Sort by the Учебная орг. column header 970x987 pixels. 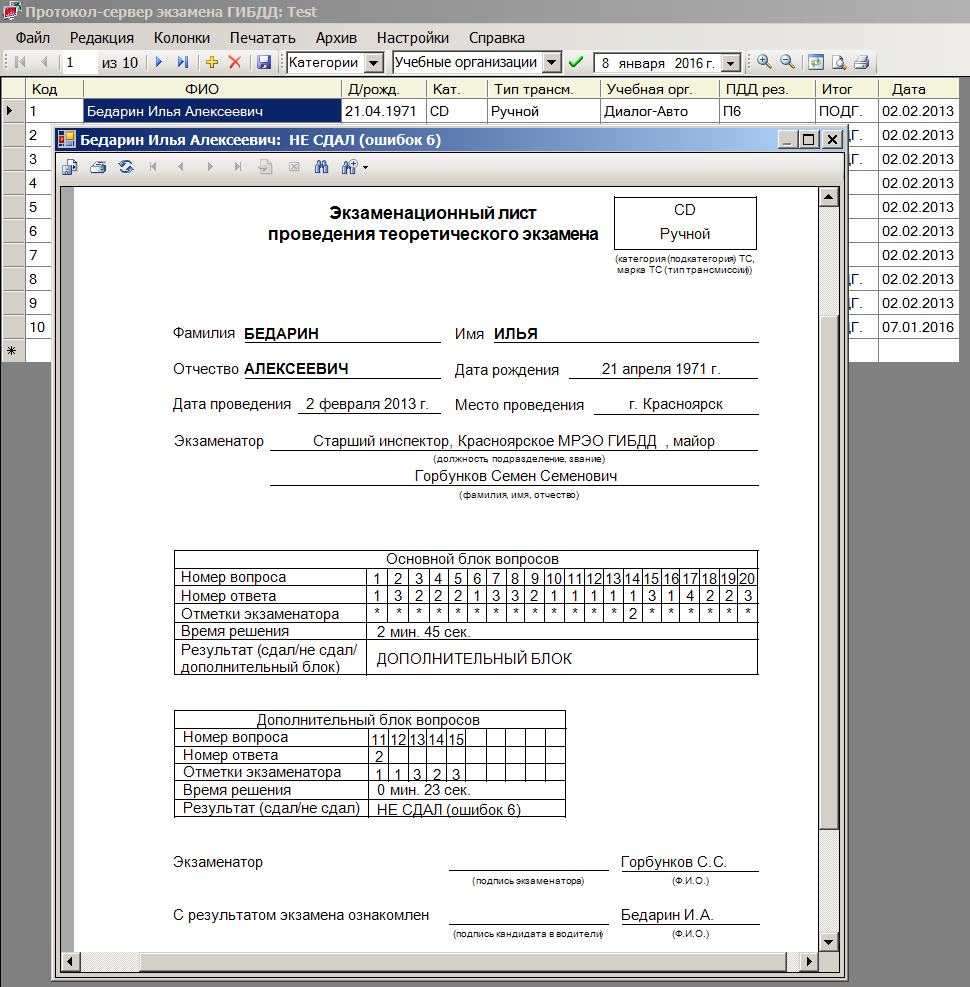[x=660, y=89]
